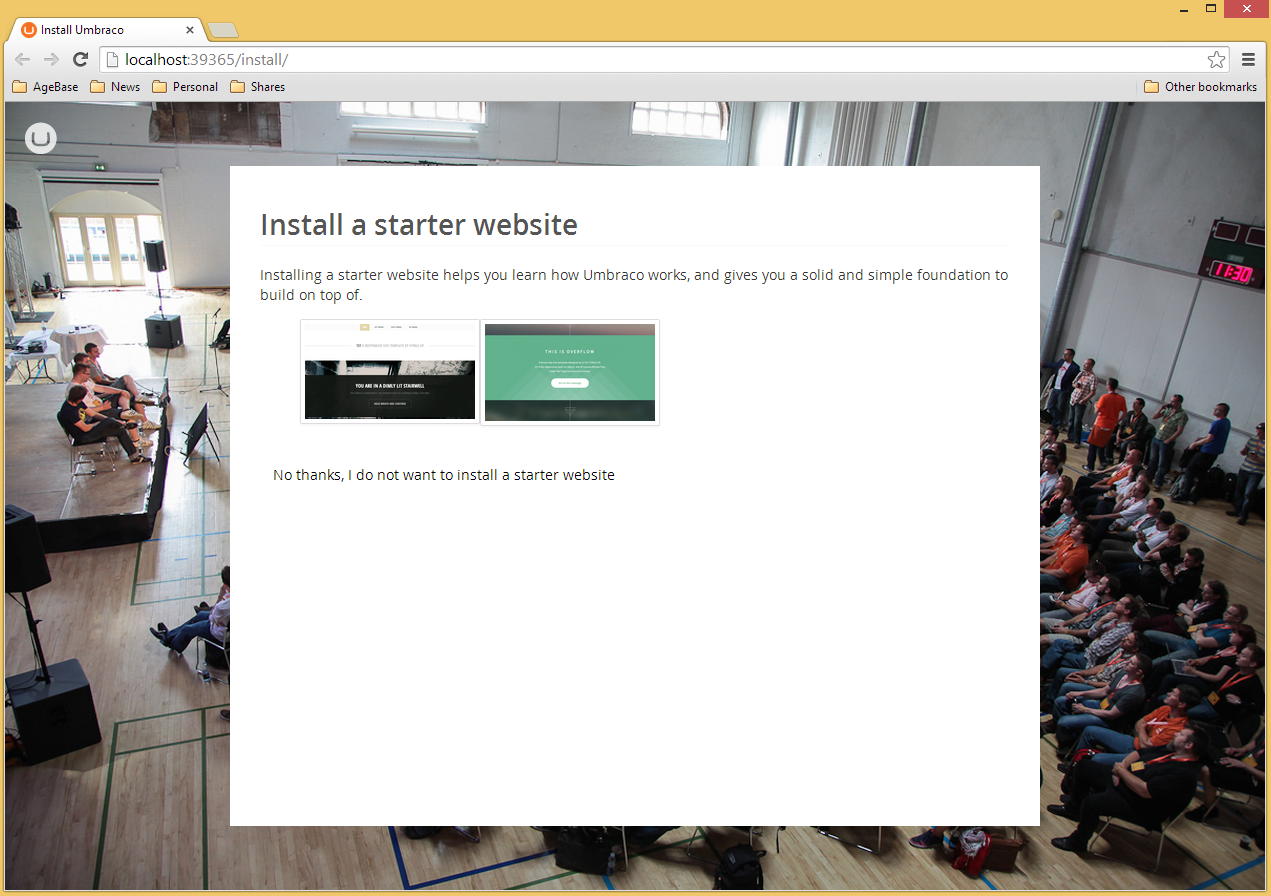1271x896 pixels.
Task: Open the News bookmarks folder
Action: [115, 87]
